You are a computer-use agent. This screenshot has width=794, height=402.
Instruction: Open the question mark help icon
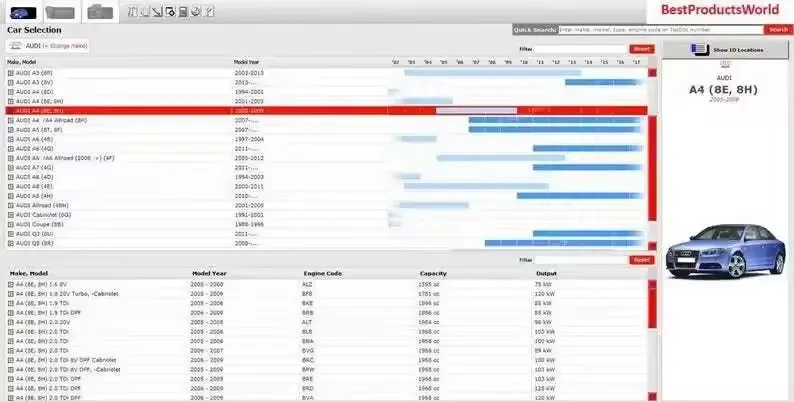pyautogui.click(x=210, y=11)
